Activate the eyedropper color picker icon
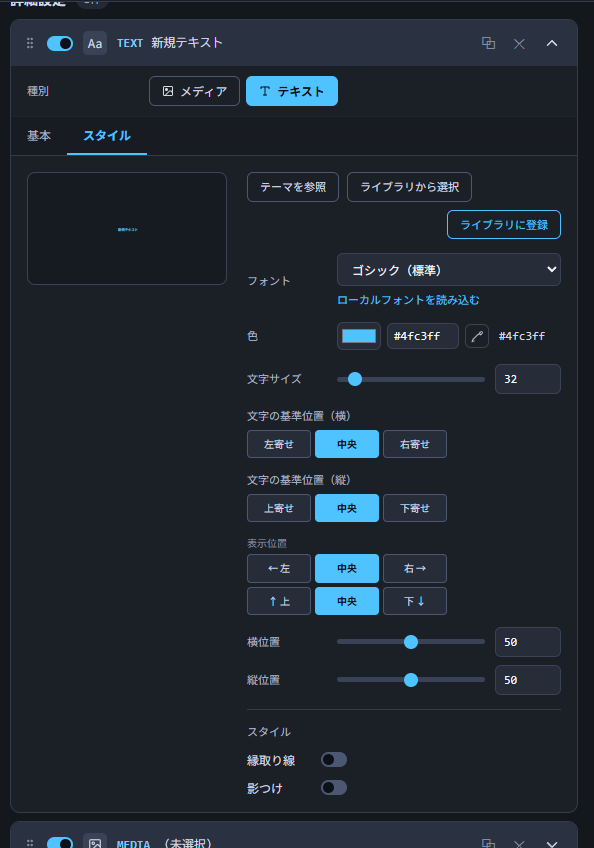This screenshot has height=848, width=594. 477,336
